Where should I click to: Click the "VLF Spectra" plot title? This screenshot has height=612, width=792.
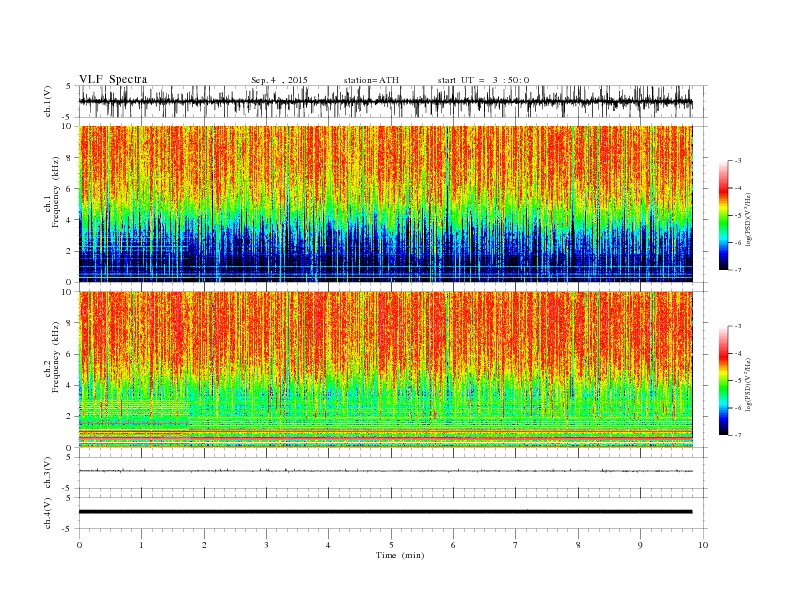coord(113,79)
